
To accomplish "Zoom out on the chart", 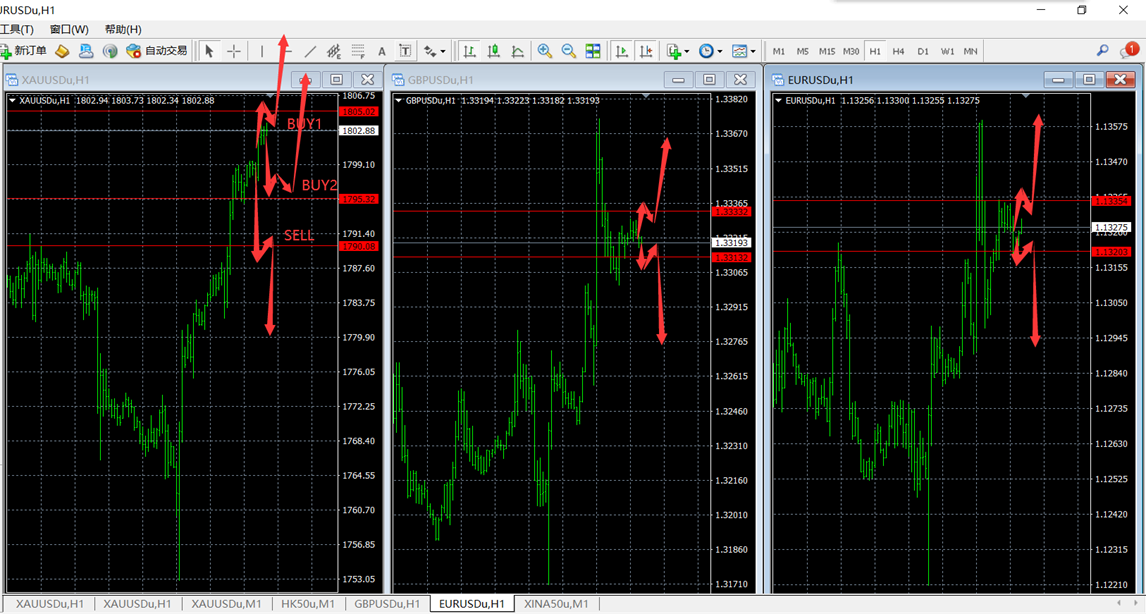I will [569, 51].
